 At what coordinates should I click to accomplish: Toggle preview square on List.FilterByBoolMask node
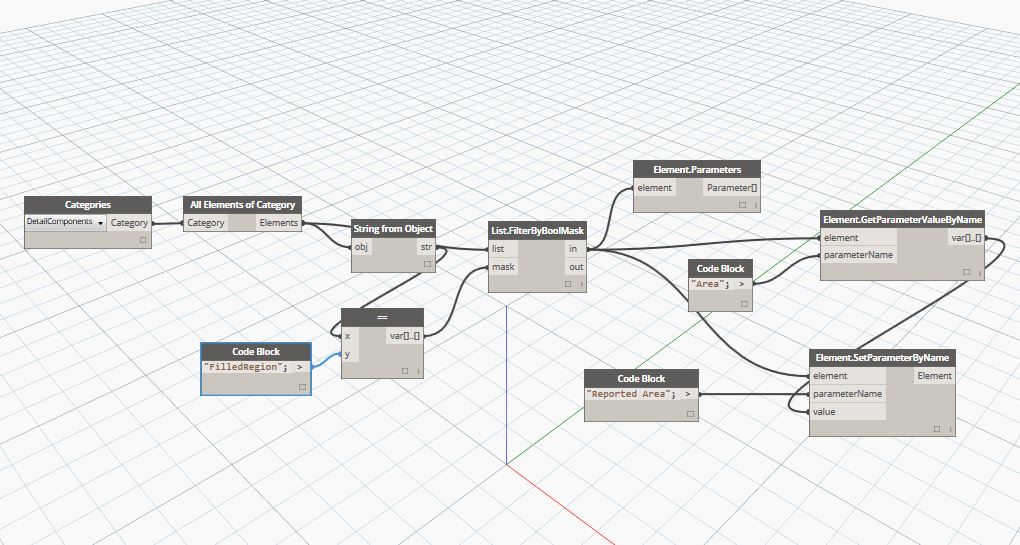point(568,284)
